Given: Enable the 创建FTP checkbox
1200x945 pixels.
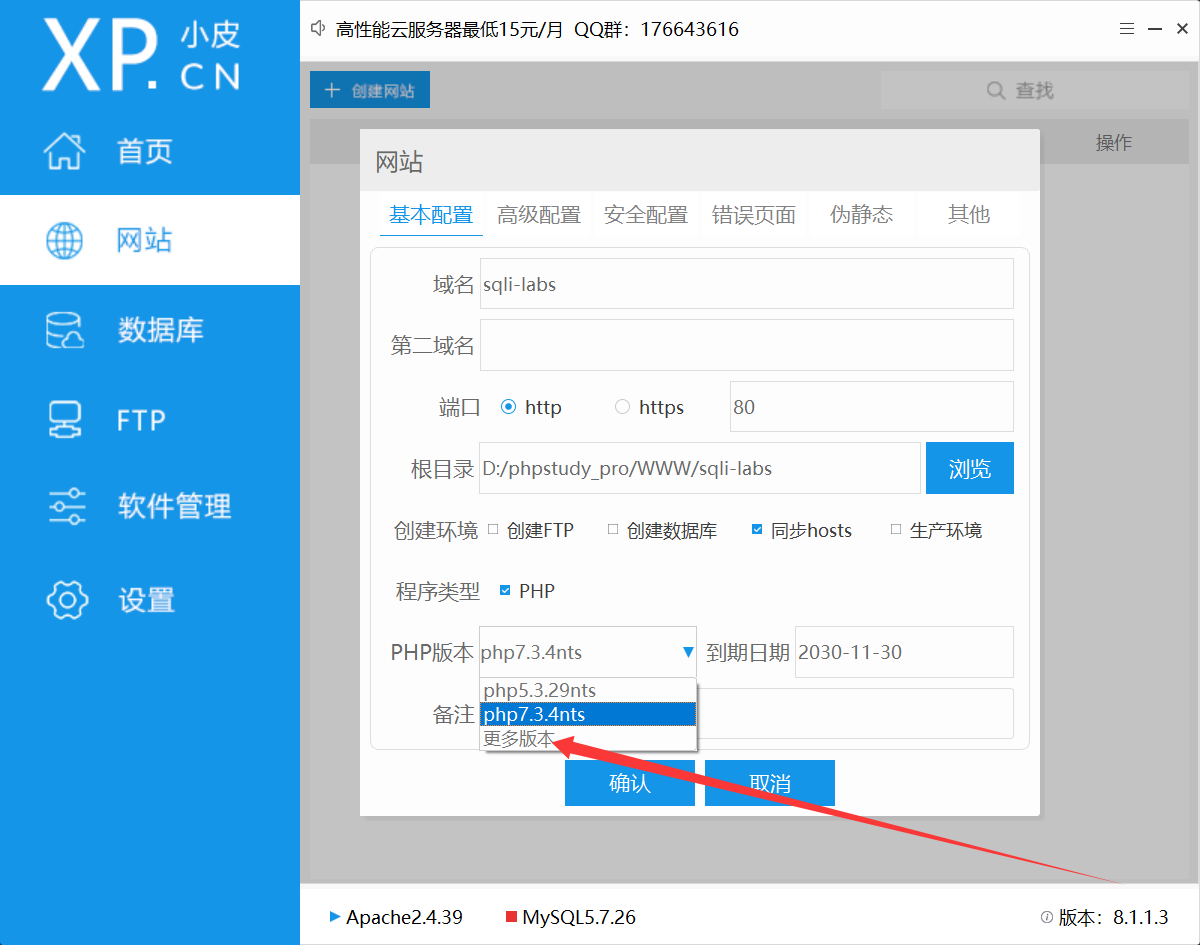Looking at the screenshot, I should 493,530.
